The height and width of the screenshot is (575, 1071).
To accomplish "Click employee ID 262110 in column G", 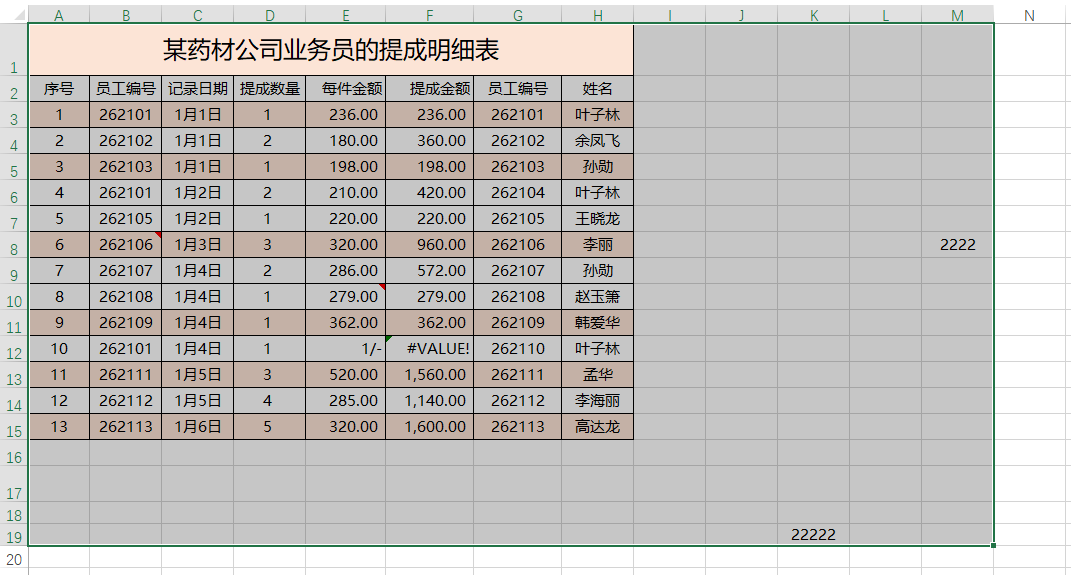I will pyautogui.click(x=518, y=349).
